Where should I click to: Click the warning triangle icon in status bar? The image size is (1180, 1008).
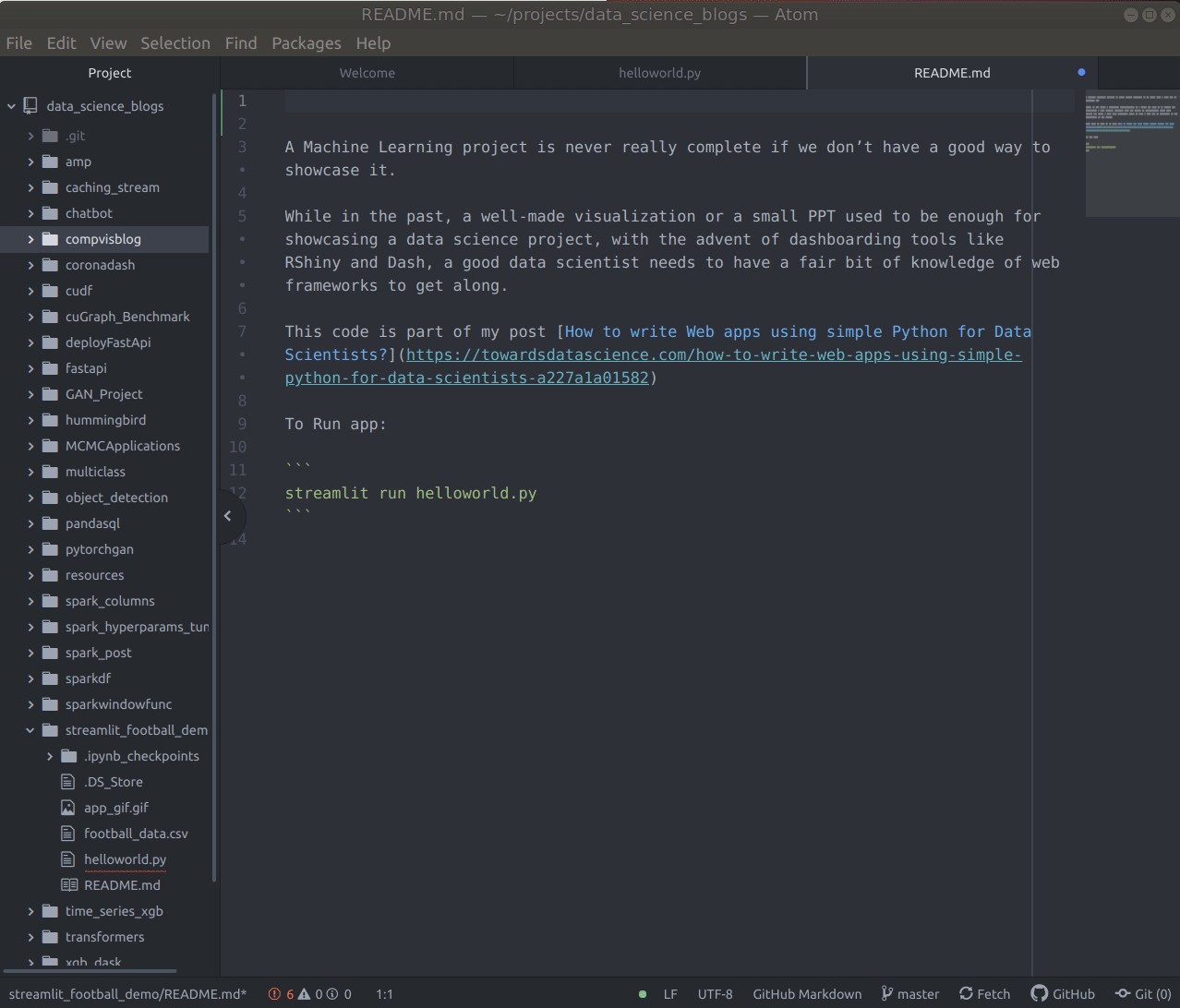(x=304, y=994)
